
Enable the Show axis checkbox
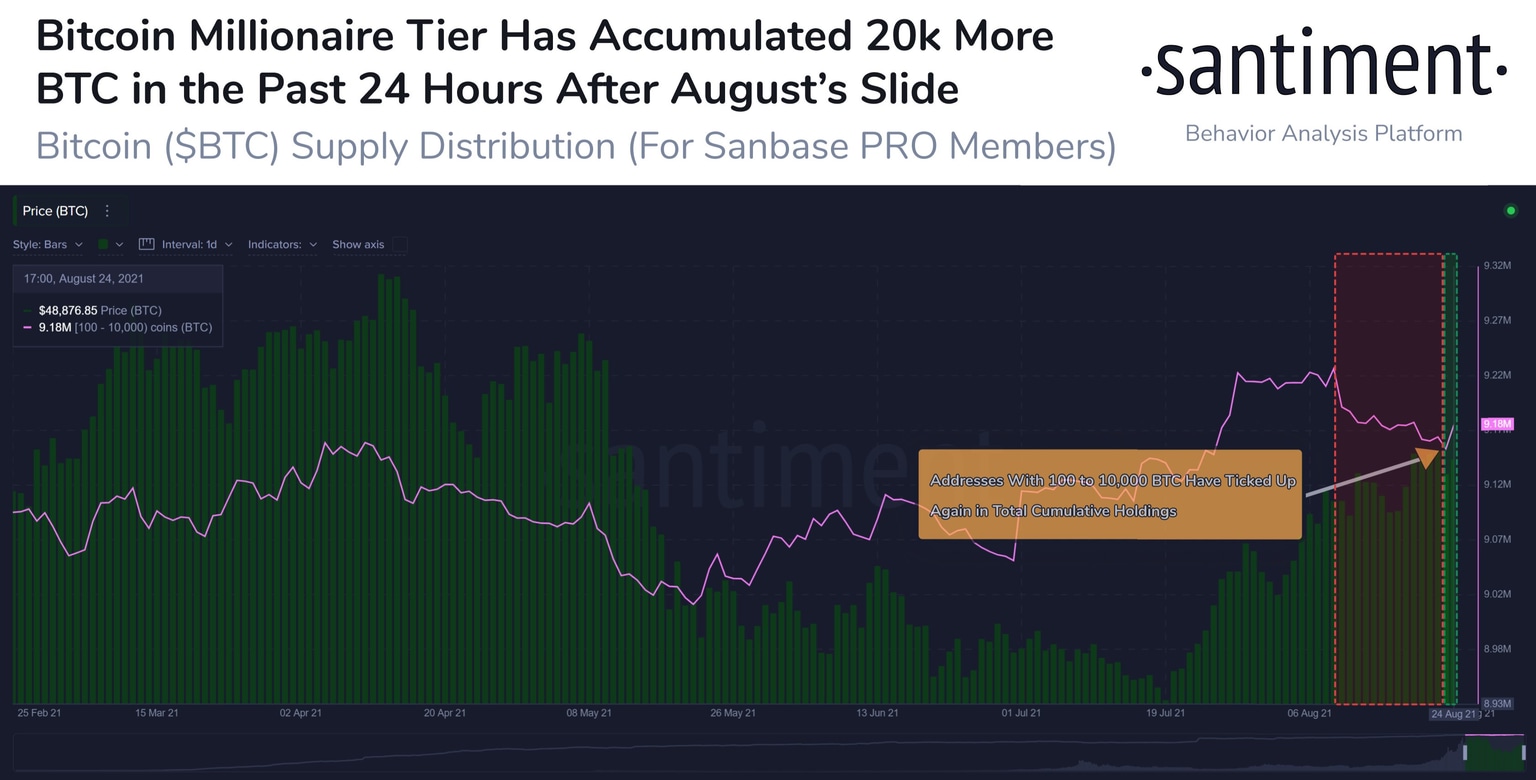pos(400,244)
